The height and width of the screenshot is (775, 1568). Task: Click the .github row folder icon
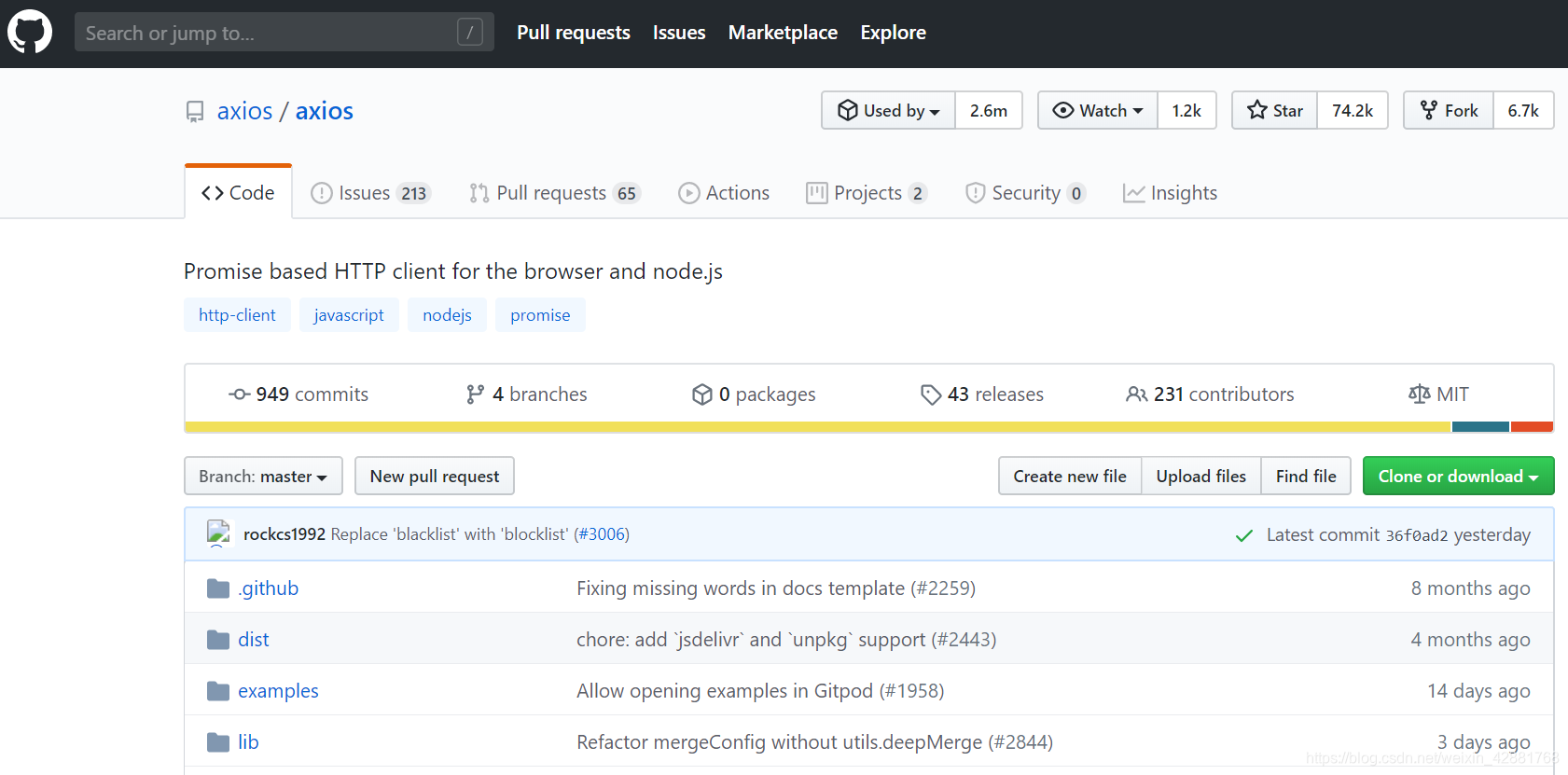218,588
